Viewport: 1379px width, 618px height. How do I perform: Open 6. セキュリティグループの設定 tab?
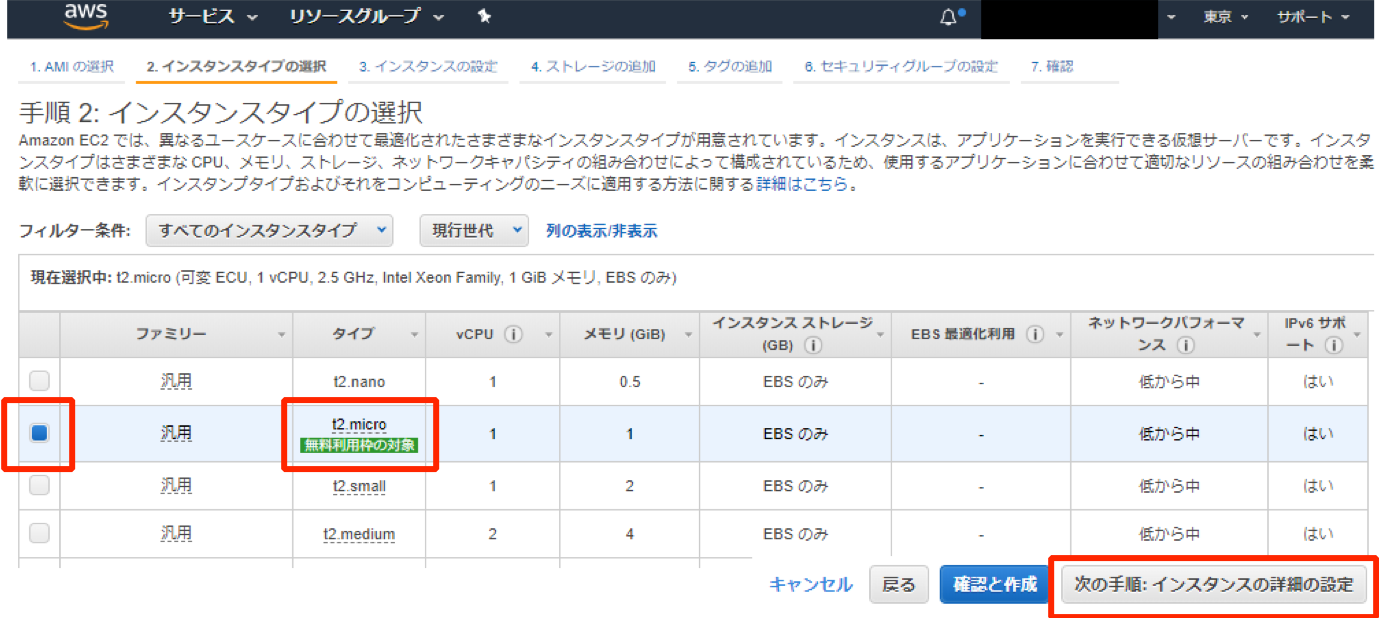(901, 67)
